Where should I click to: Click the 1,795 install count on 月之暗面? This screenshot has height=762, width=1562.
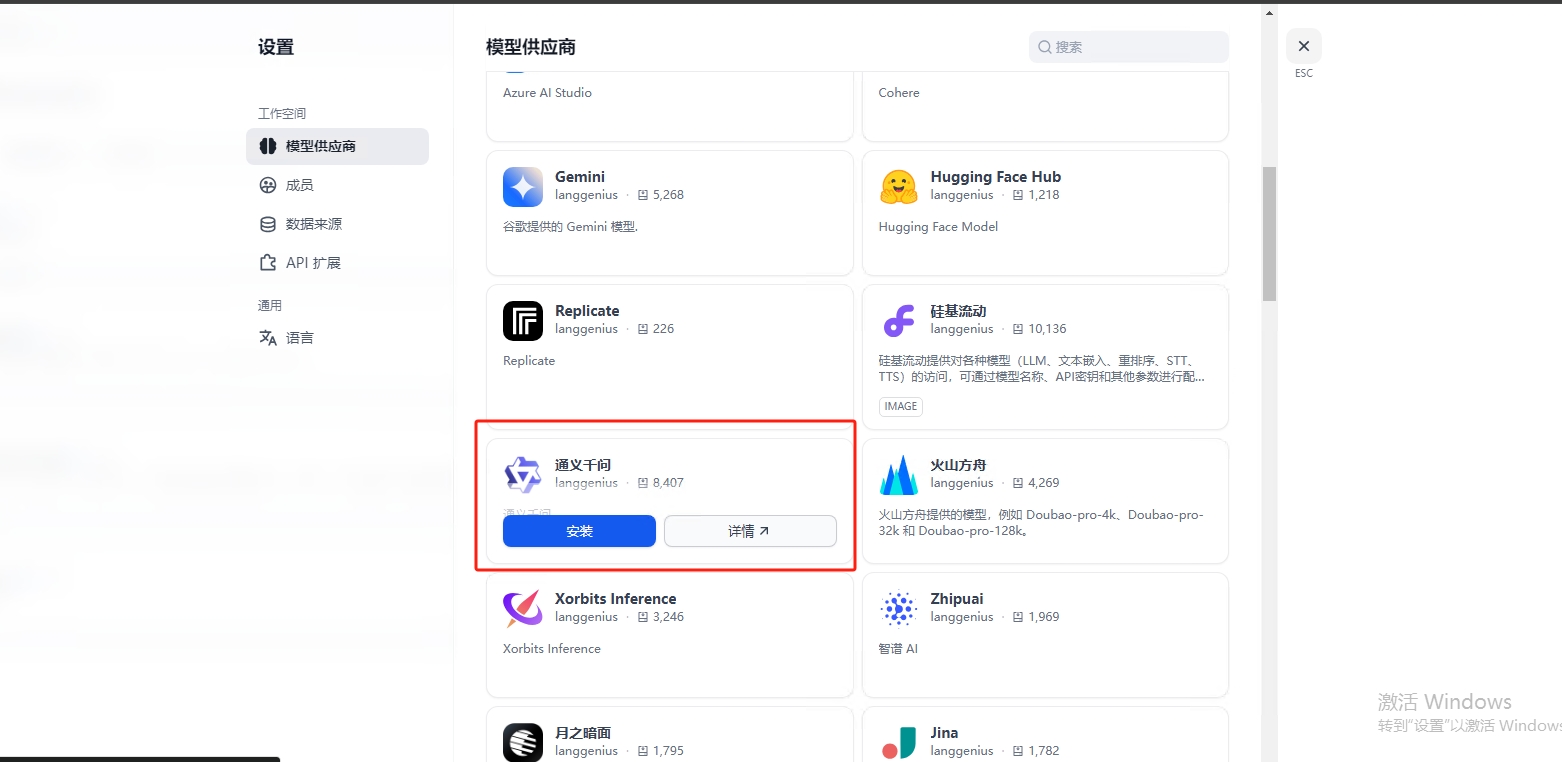[x=668, y=751]
